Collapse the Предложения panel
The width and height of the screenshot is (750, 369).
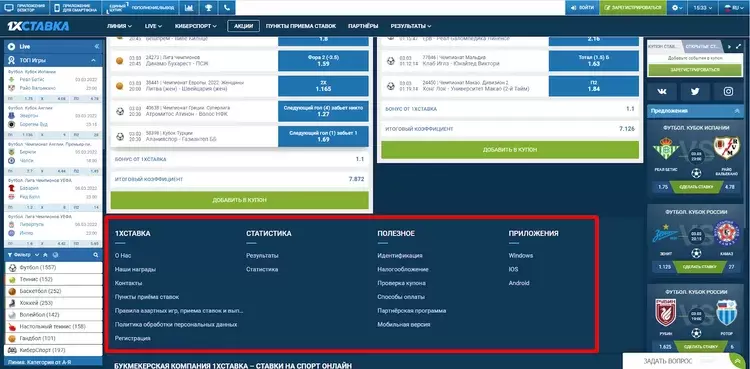pos(737,111)
